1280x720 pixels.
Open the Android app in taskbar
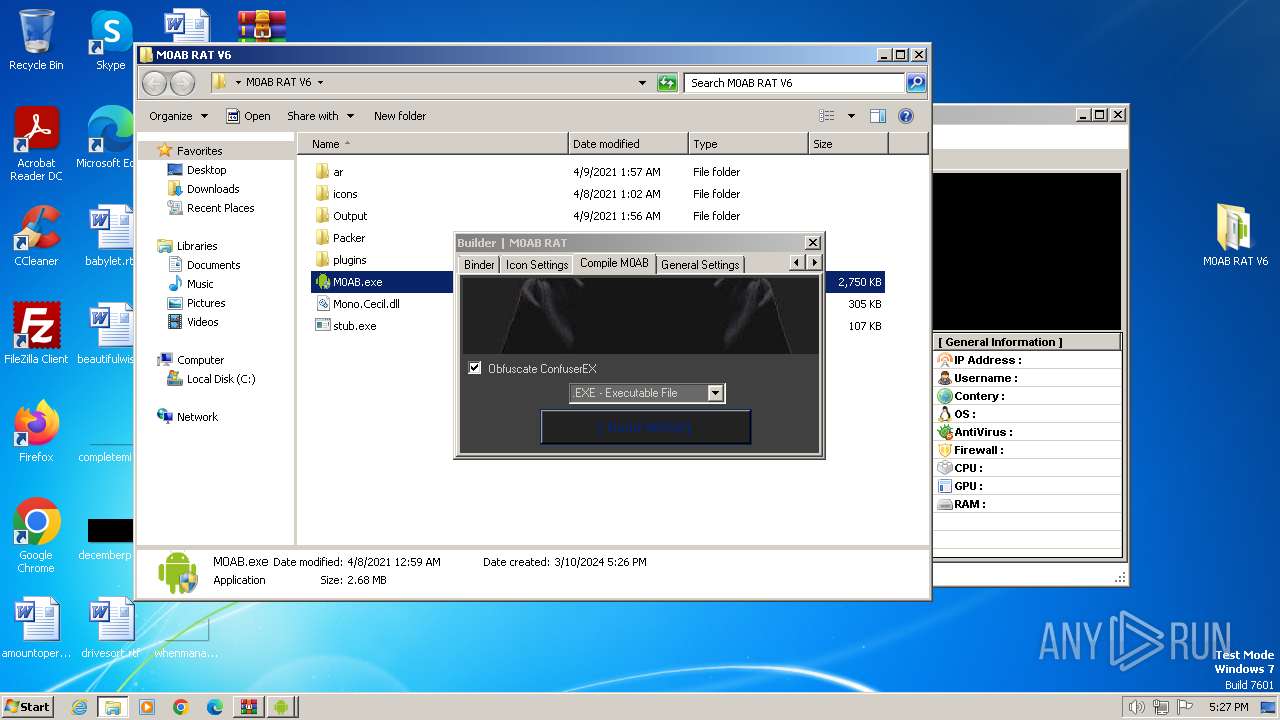coord(282,707)
